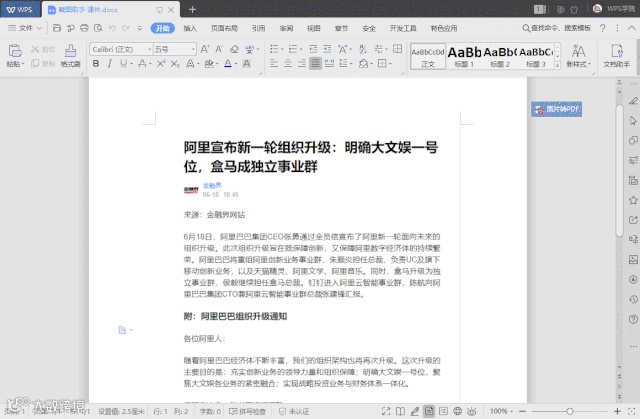Toggle Bold formatting

click(96, 63)
